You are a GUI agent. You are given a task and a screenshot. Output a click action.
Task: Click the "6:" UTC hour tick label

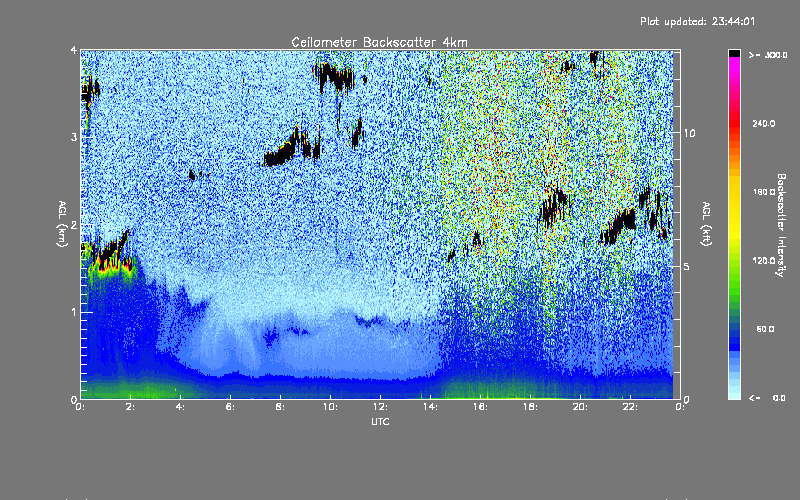[231, 407]
